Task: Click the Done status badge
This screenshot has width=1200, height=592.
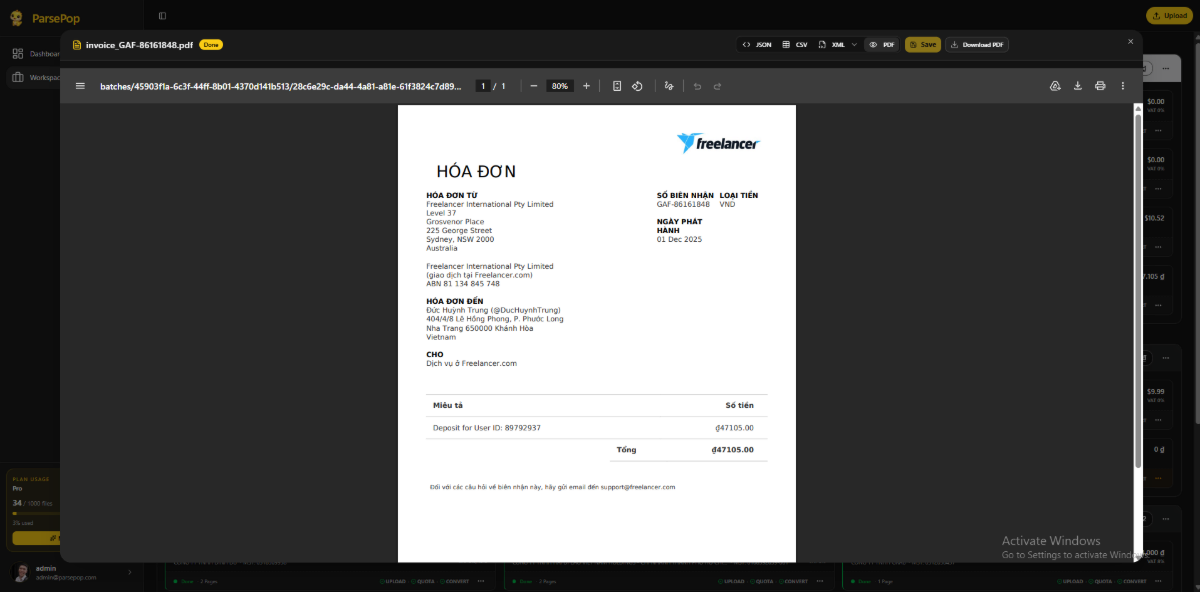Action: [210, 45]
